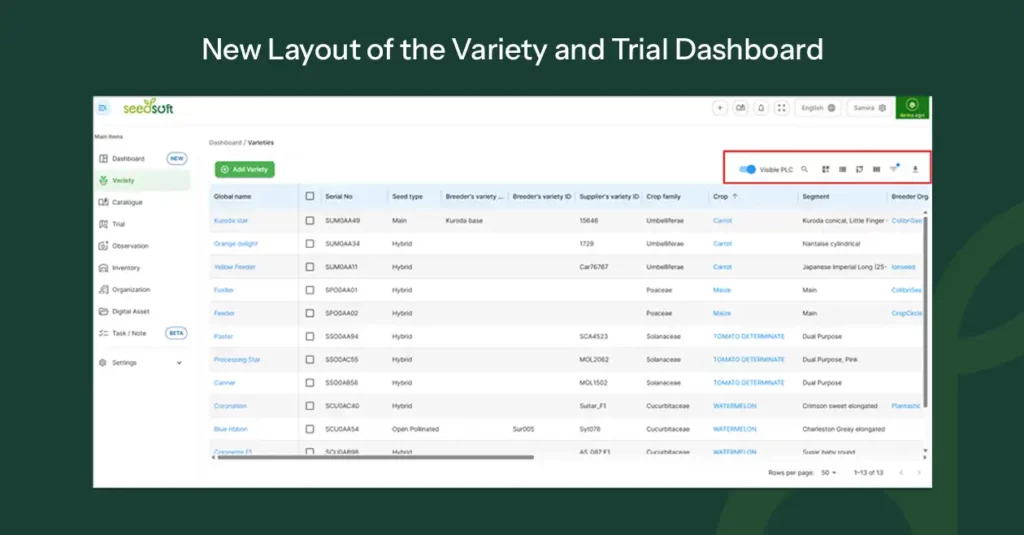Open notifications bell icon
This screenshot has width=1024, height=535.
pos(761,108)
